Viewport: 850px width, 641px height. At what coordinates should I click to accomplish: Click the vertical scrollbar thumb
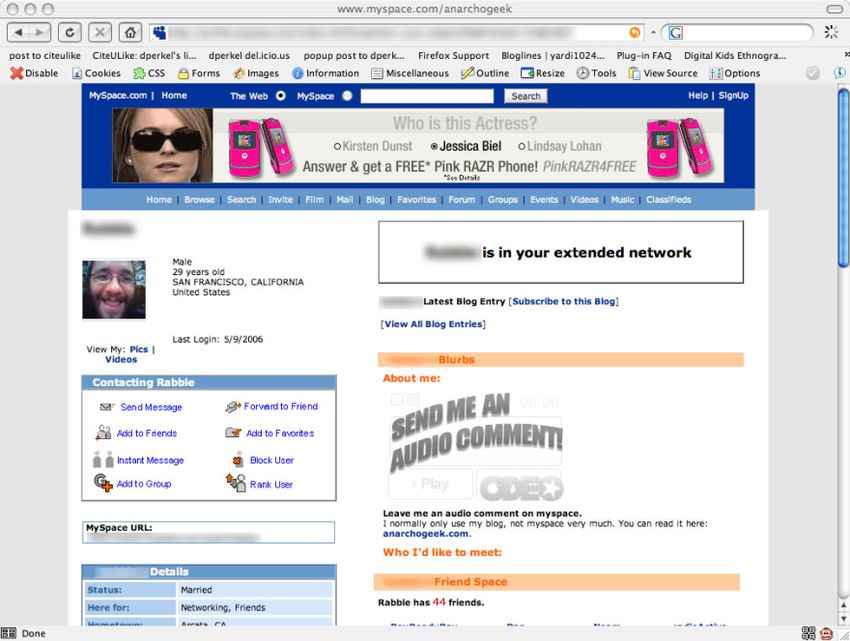(843, 178)
